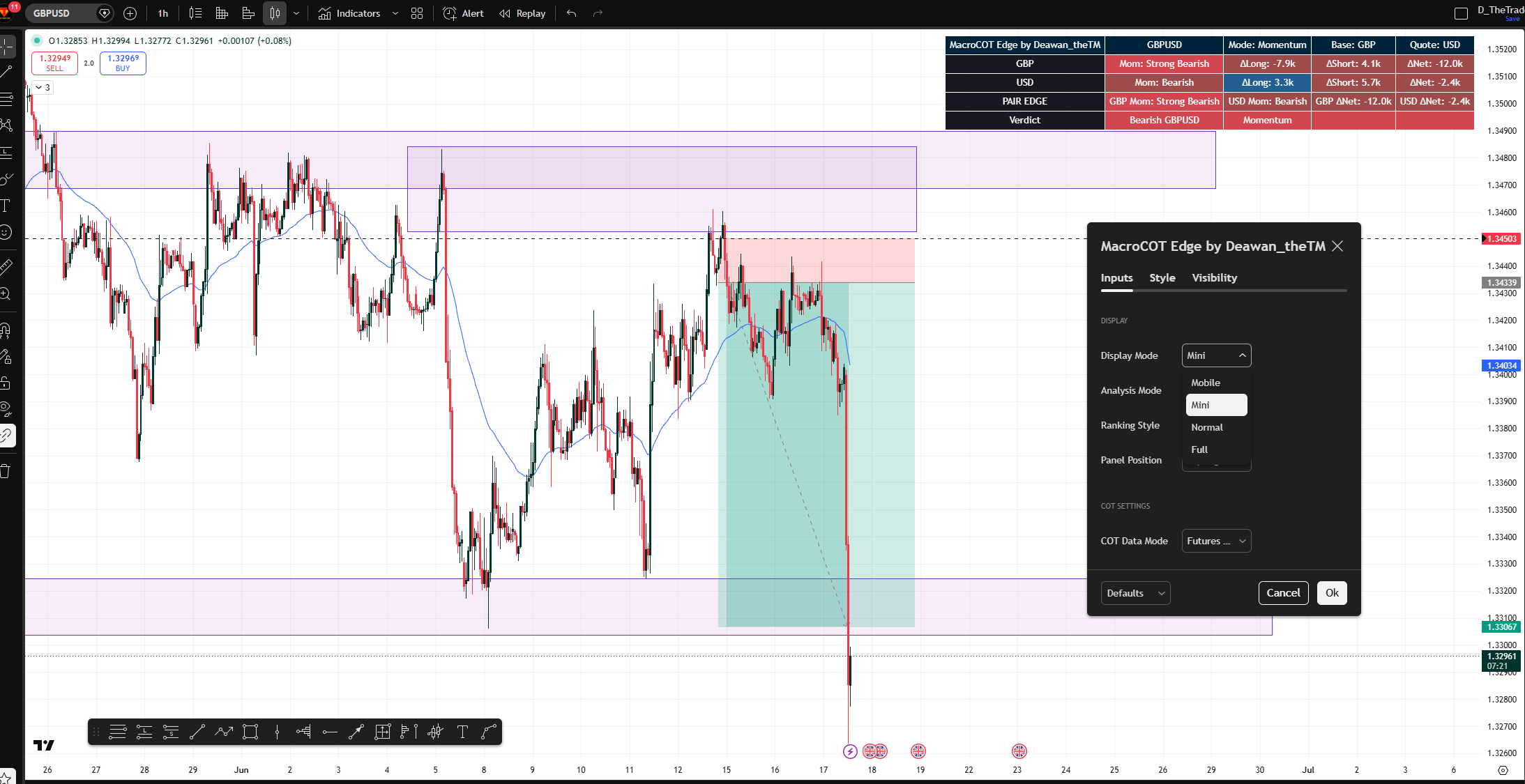
Task: Click UK flag event marker near 23
Action: tap(1019, 751)
